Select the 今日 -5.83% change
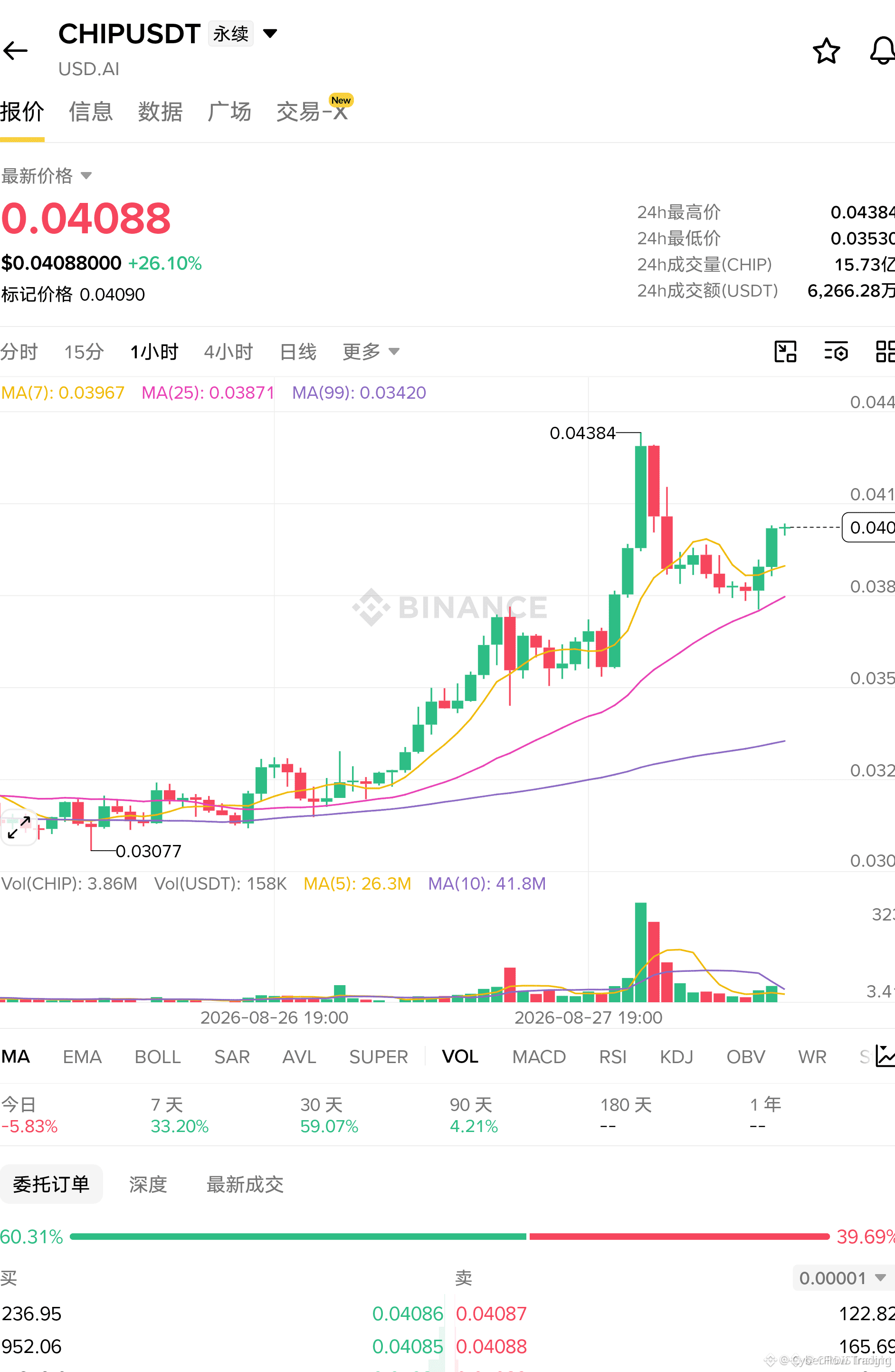This screenshot has height=1372, width=895. (x=29, y=1115)
